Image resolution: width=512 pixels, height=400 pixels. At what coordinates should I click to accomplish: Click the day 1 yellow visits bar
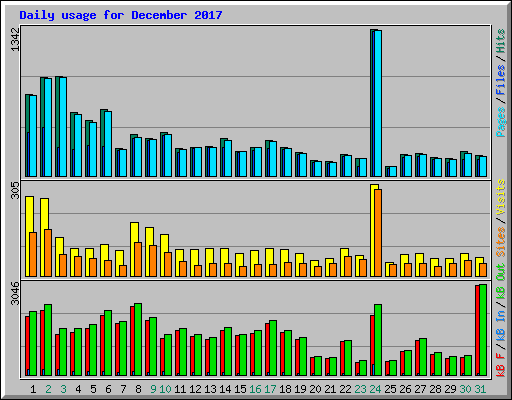pyautogui.click(x=28, y=236)
